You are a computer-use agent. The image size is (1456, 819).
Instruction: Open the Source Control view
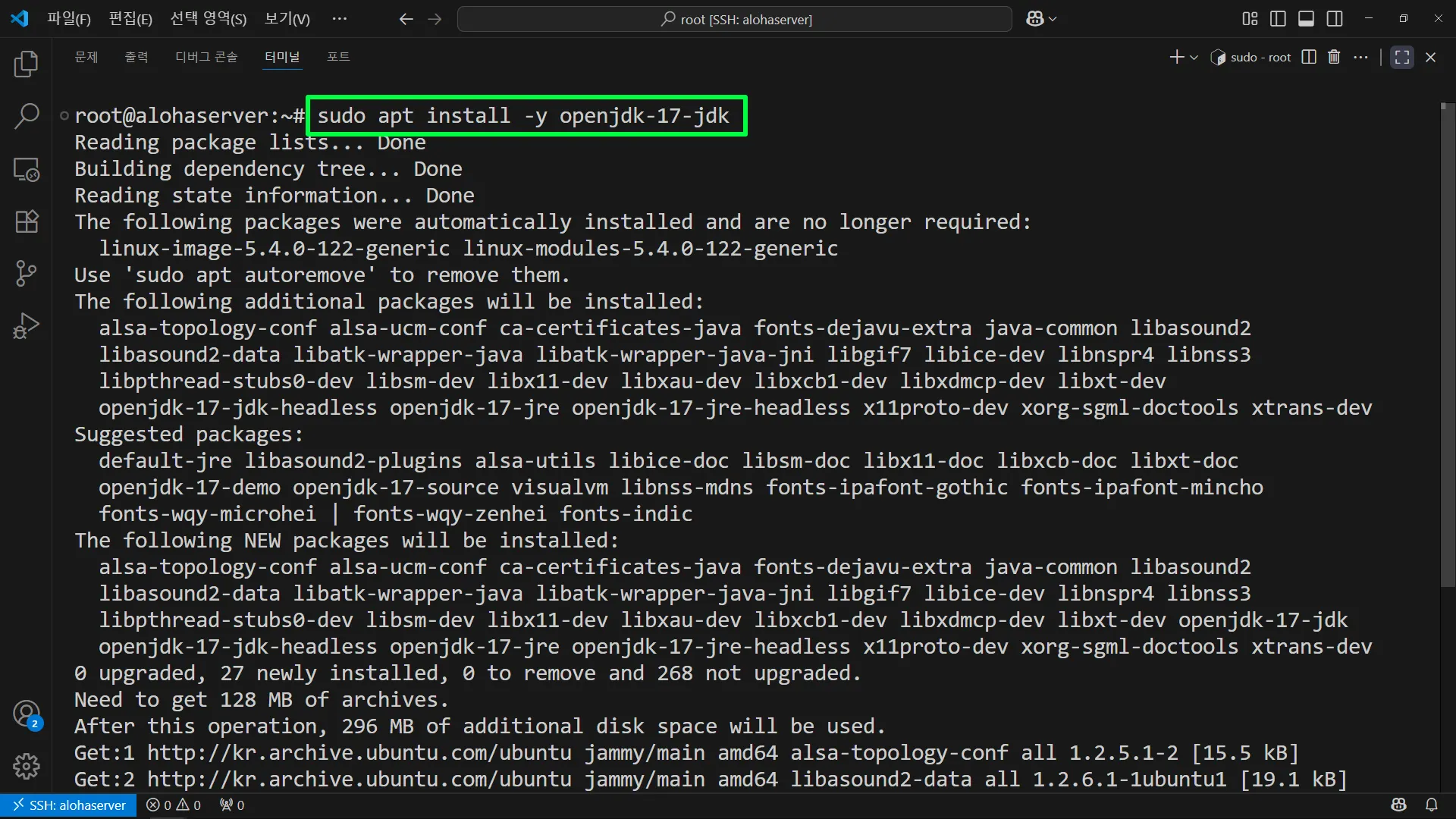pos(27,273)
